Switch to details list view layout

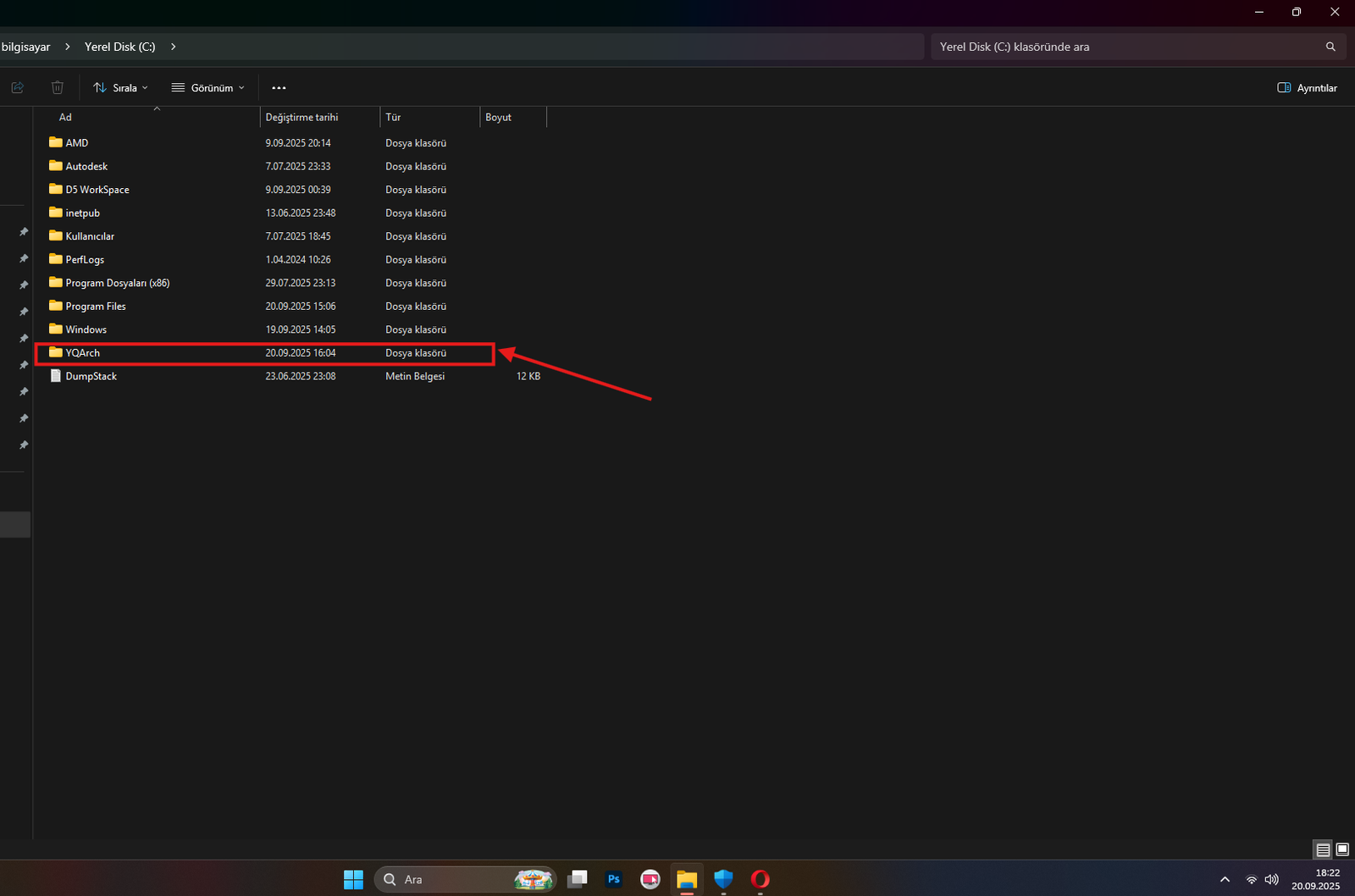click(1322, 849)
